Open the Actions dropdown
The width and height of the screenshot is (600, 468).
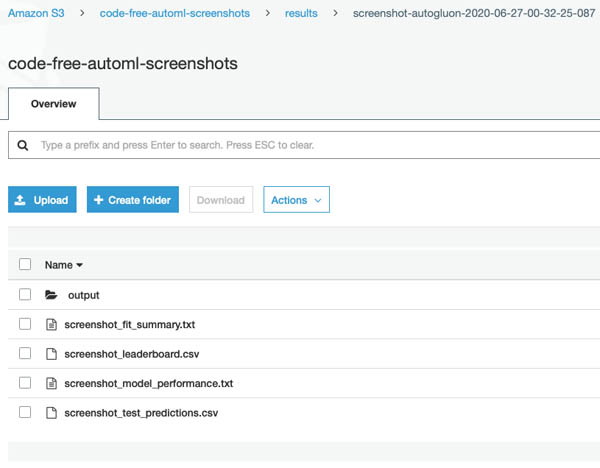296,200
